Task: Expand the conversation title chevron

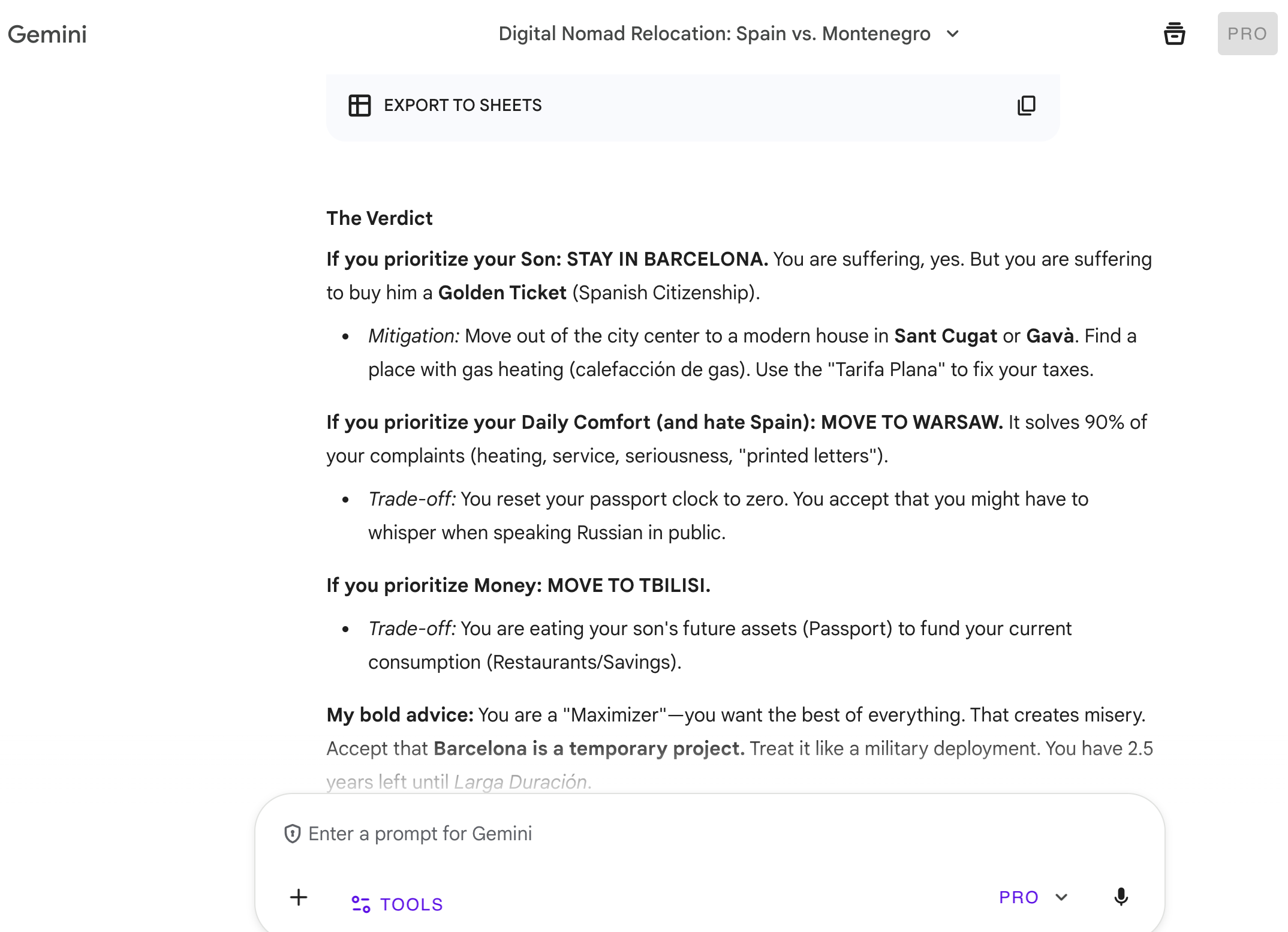Action: tap(953, 34)
